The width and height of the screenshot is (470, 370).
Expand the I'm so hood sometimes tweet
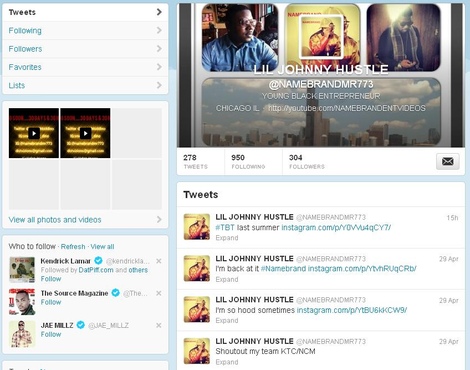pyautogui.click(x=227, y=321)
